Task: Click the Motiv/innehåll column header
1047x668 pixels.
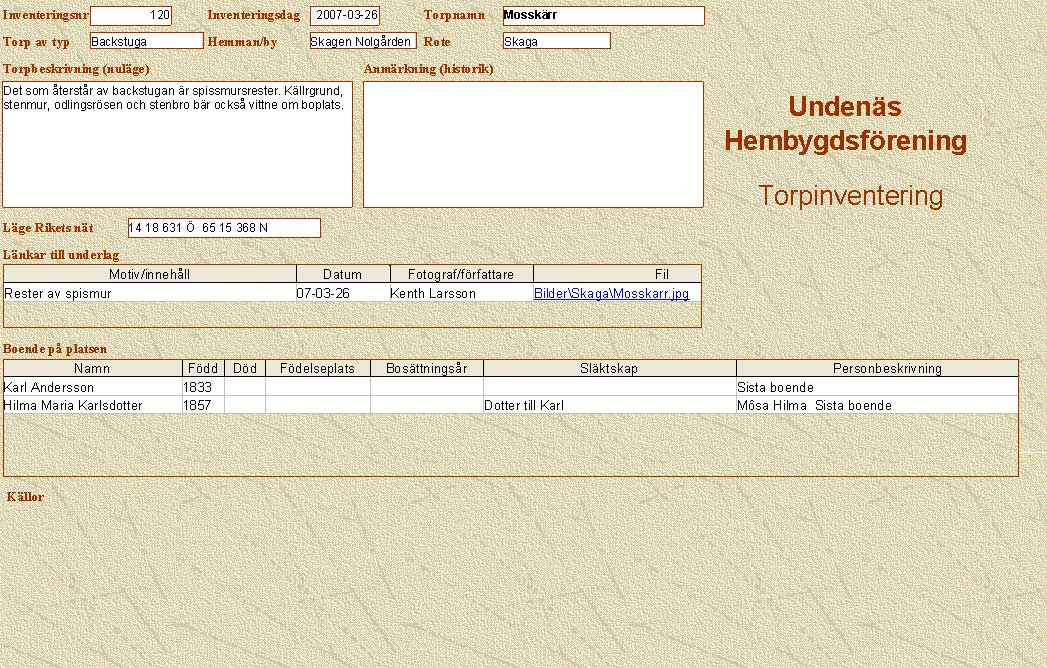Action: (150, 274)
